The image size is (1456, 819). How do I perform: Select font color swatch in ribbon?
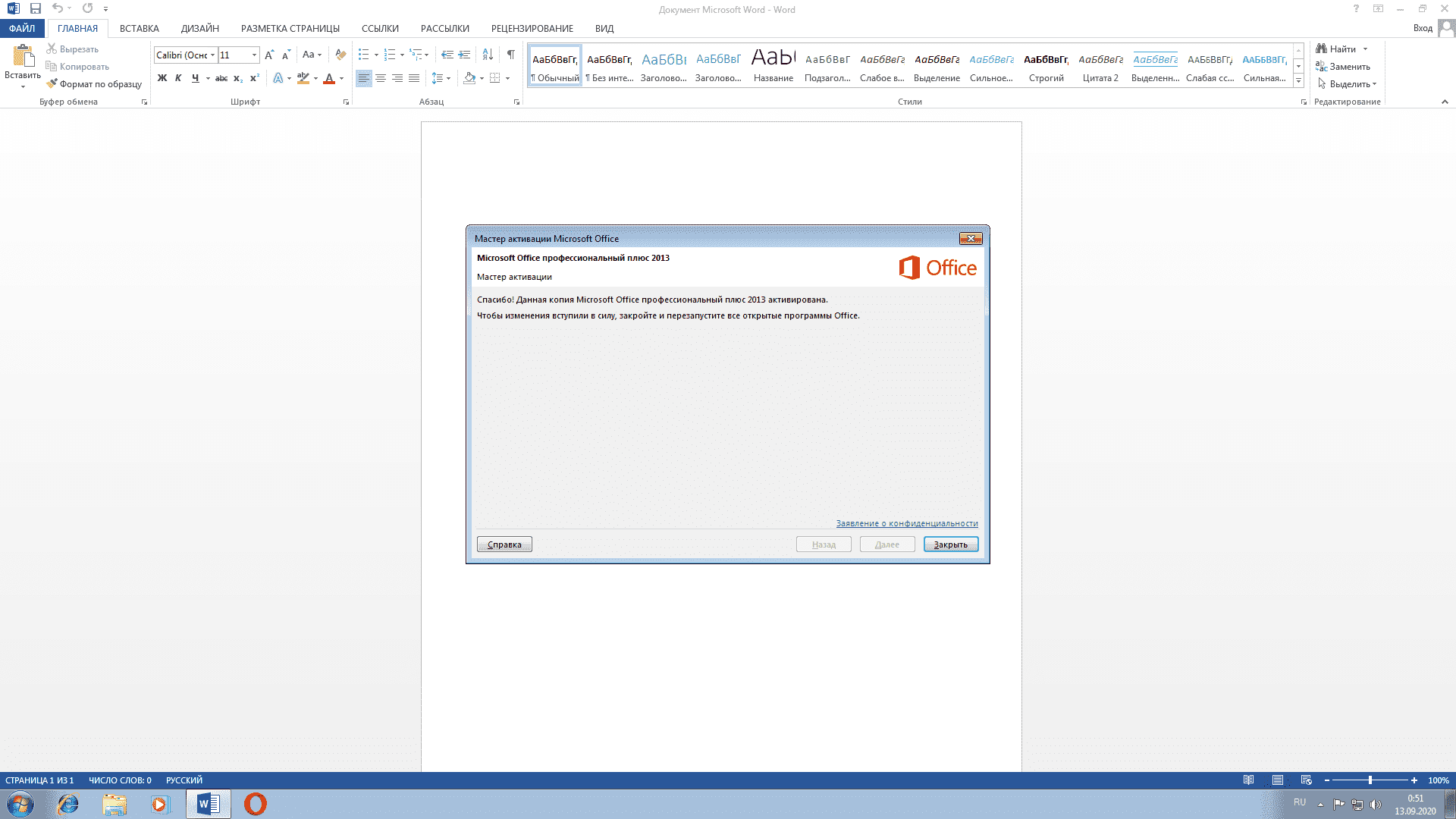(x=329, y=82)
